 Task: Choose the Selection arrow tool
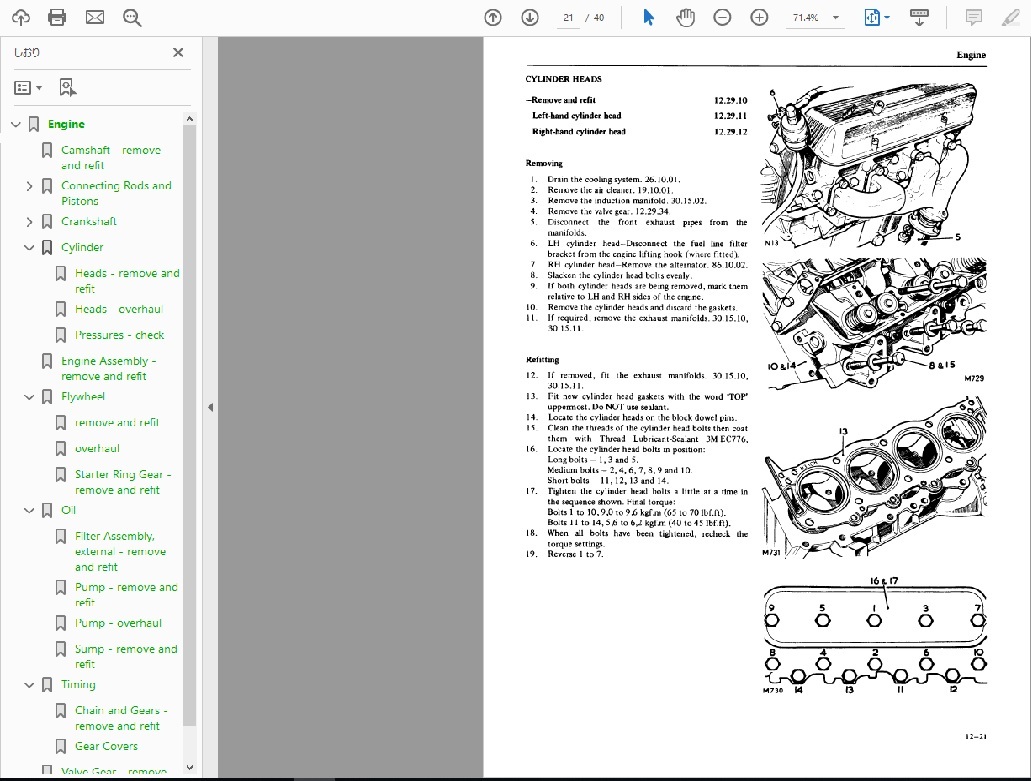click(648, 18)
